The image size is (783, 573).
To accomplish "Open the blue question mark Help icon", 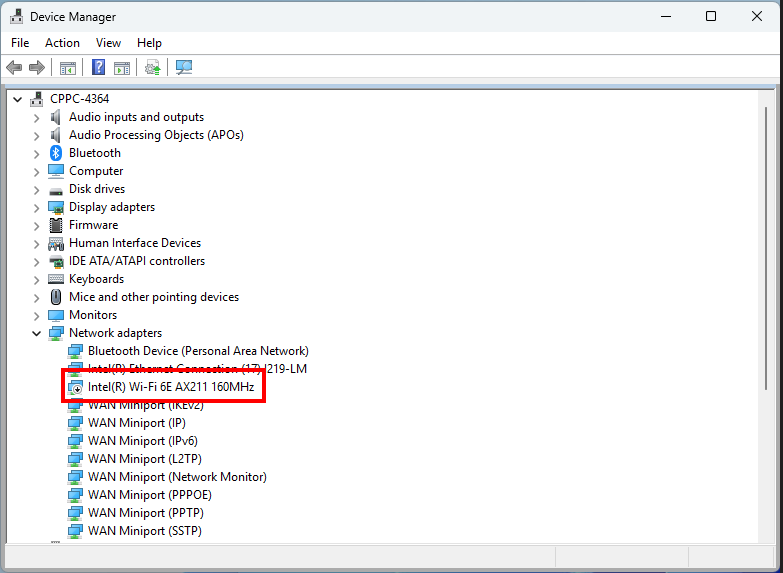I will 98,67.
